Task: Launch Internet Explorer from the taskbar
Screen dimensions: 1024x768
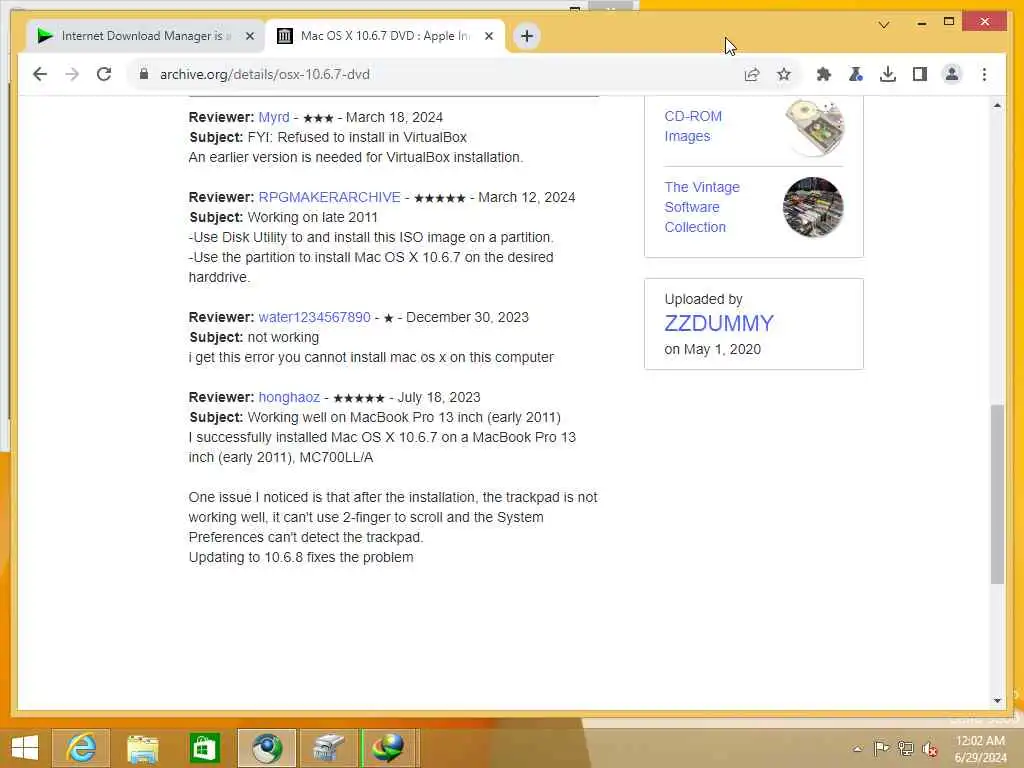Action: tap(81, 748)
